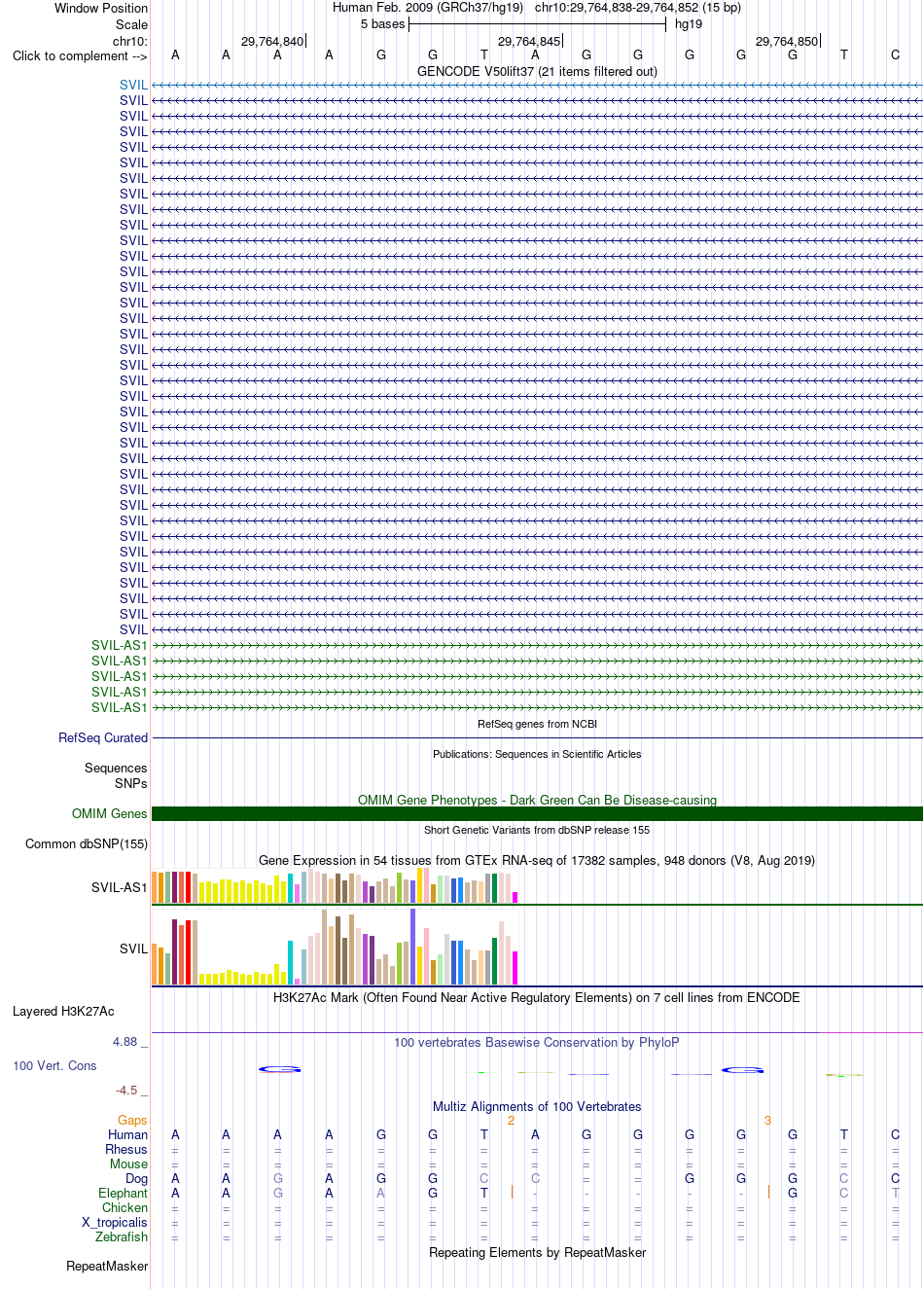The width and height of the screenshot is (924, 1289).
Task: Click the 5 bases scale bar
Action: (537, 23)
